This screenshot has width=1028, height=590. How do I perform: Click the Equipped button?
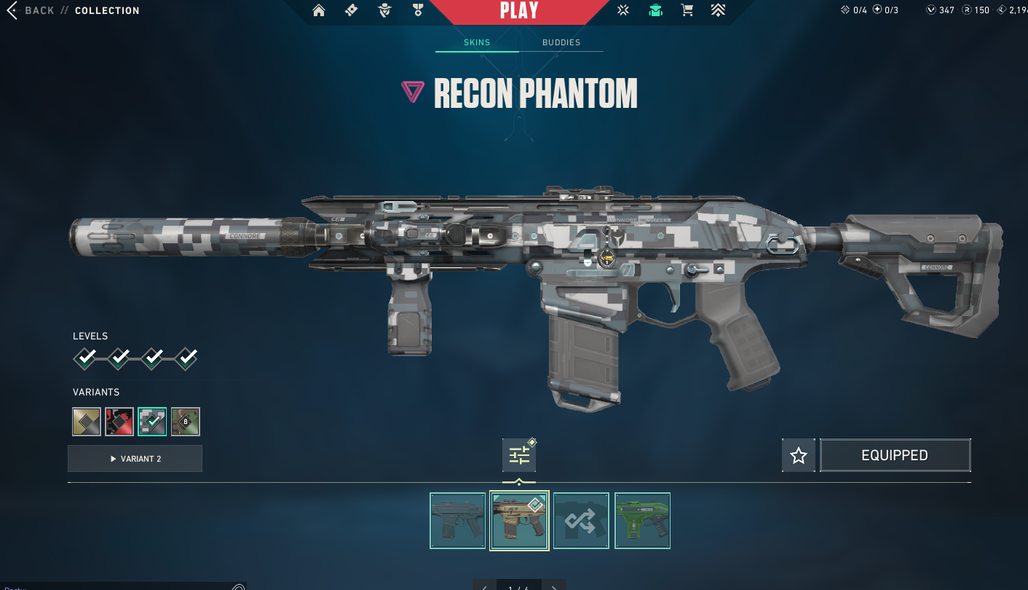895,456
